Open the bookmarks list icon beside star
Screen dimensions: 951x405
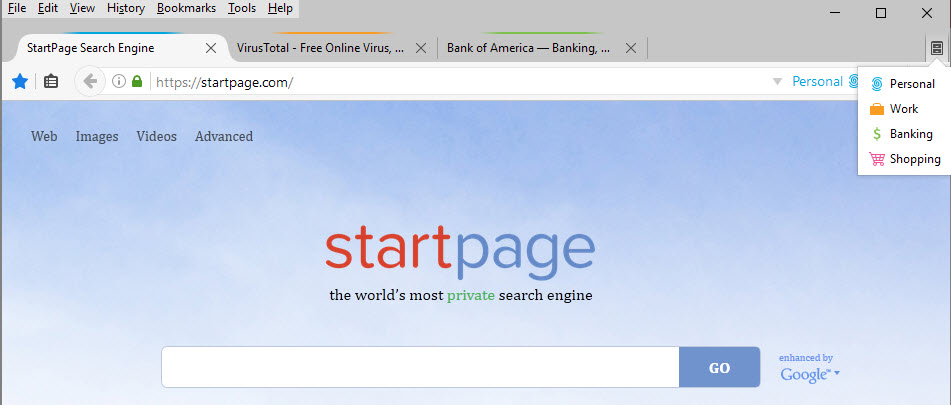click(51, 81)
